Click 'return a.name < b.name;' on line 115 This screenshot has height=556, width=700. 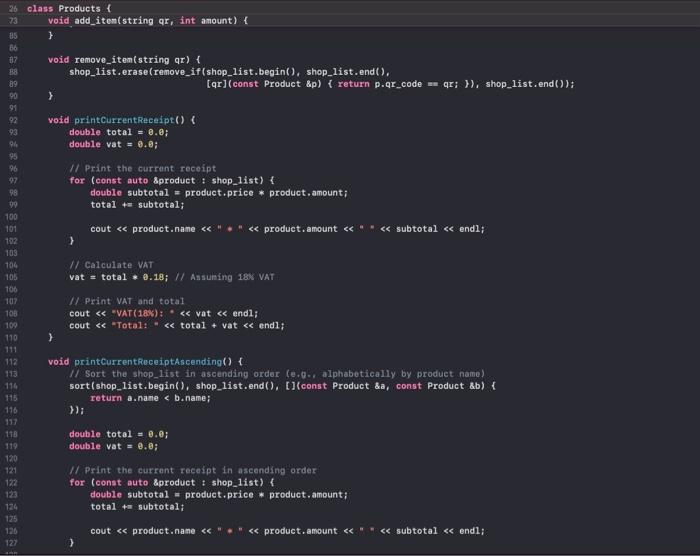pos(150,397)
